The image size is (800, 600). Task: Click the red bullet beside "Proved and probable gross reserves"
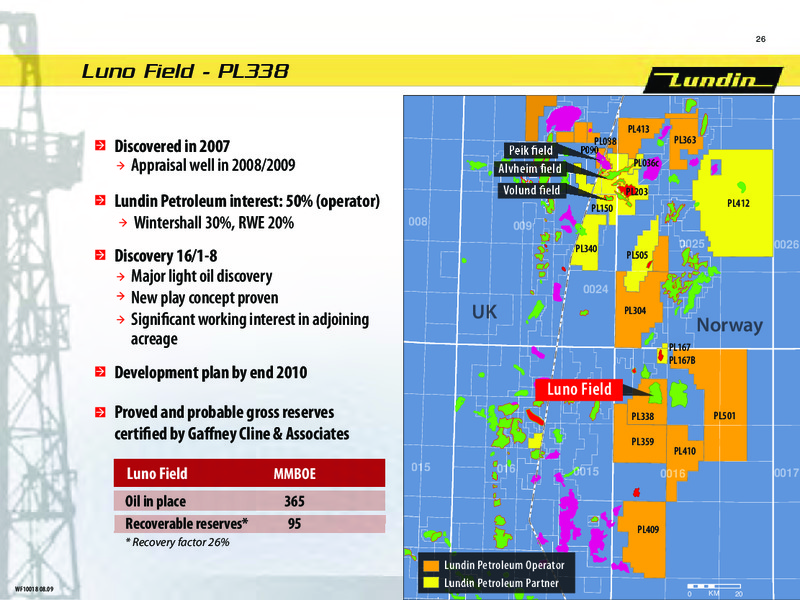[100, 412]
